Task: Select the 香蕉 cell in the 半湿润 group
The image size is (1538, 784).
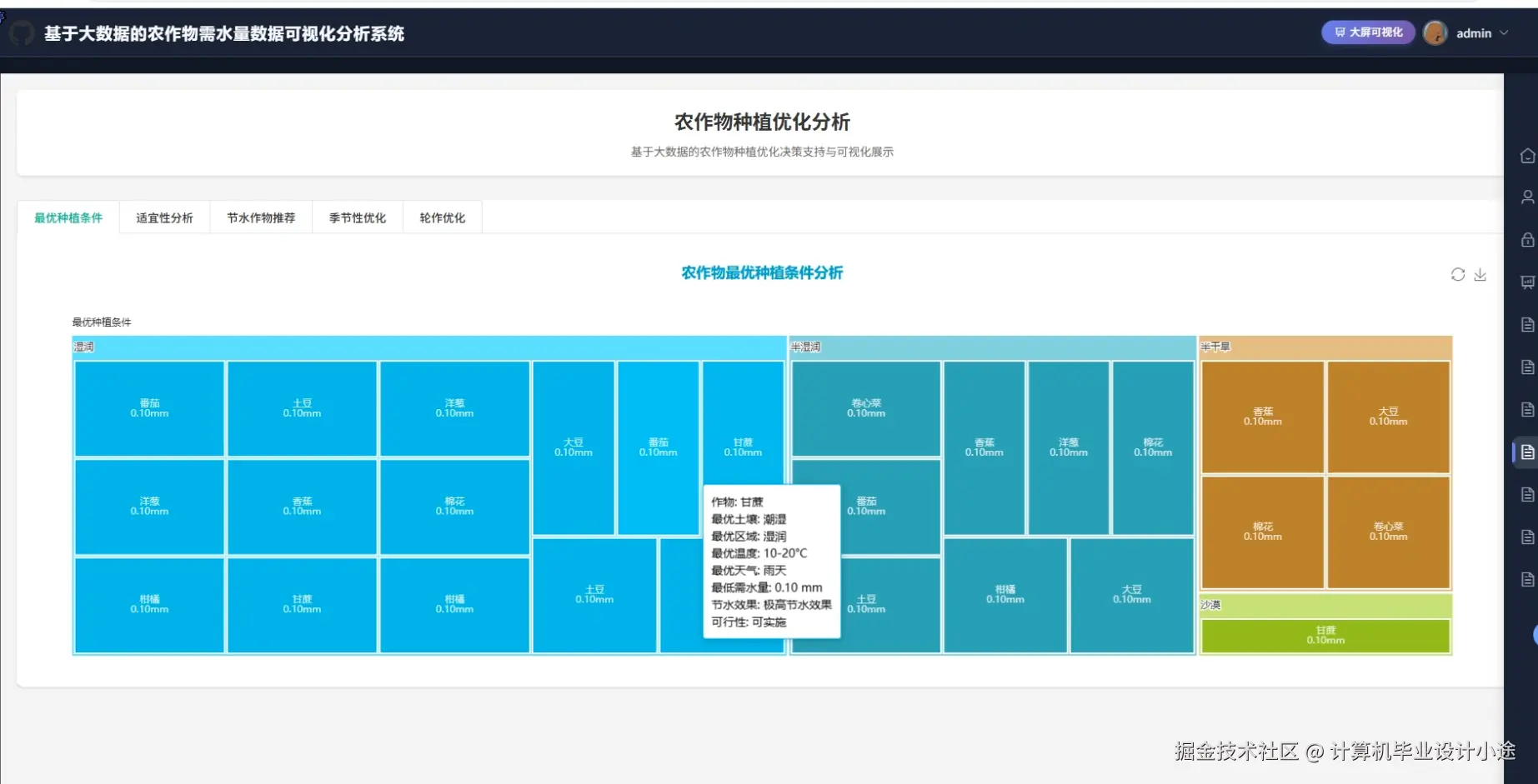Action: coord(984,447)
